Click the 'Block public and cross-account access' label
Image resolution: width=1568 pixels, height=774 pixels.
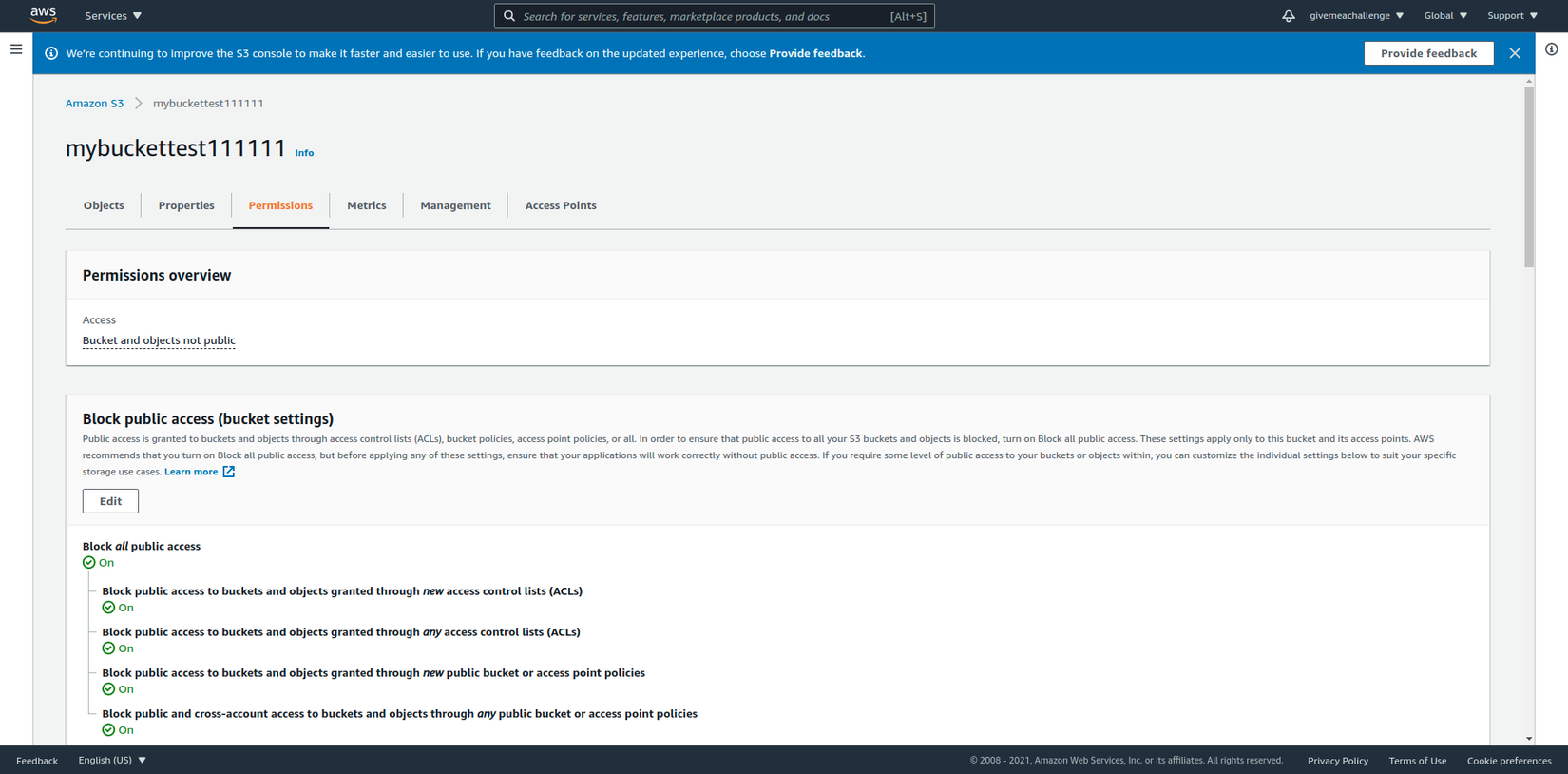[x=399, y=714]
